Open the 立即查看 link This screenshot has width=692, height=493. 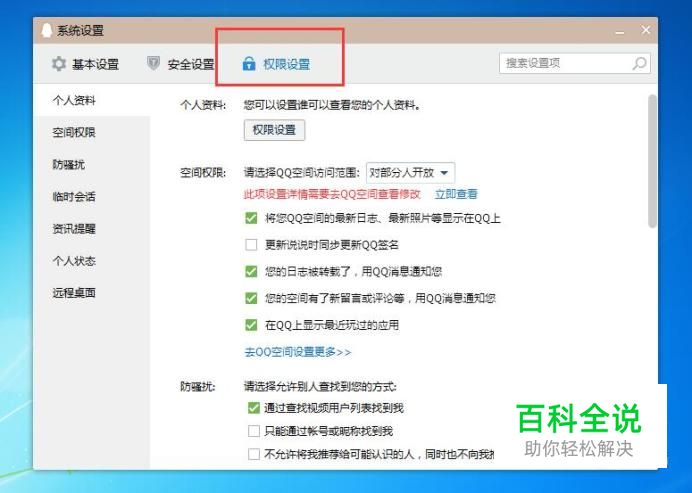coord(456,194)
